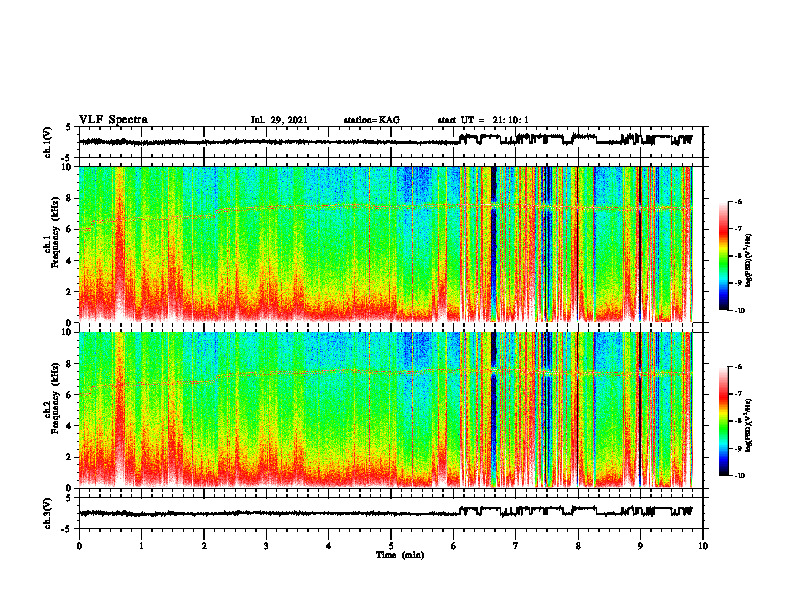Click the "-6" label on ch.1 color bar
The image size is (792, 612).
tap(738, 201)
